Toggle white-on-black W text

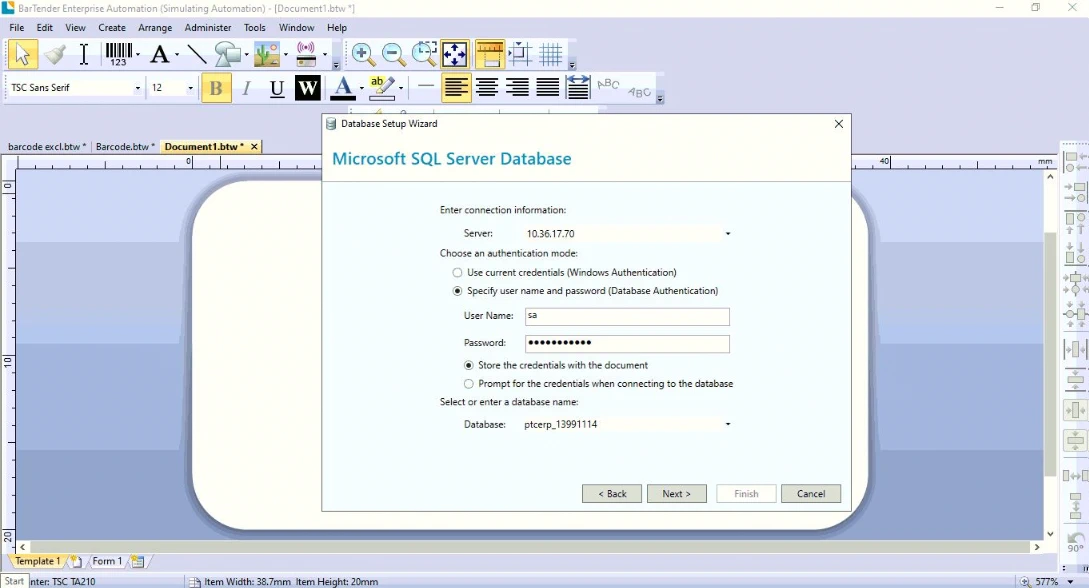pos(308,88)
